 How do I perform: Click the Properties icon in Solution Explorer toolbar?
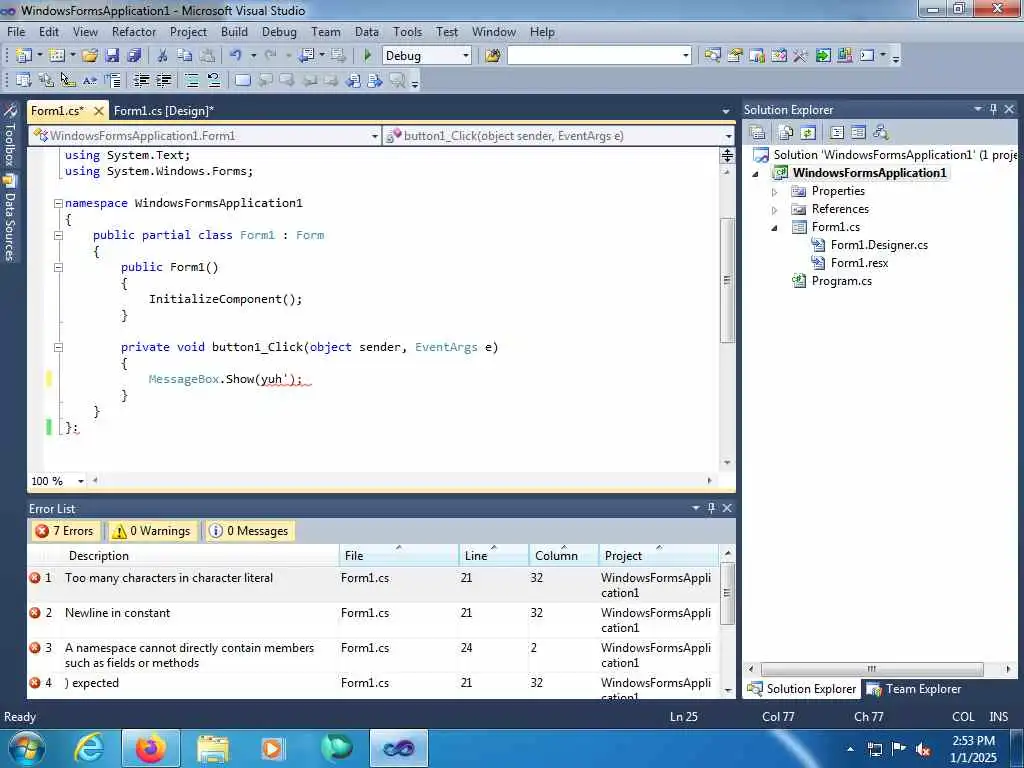pos(758,133)
